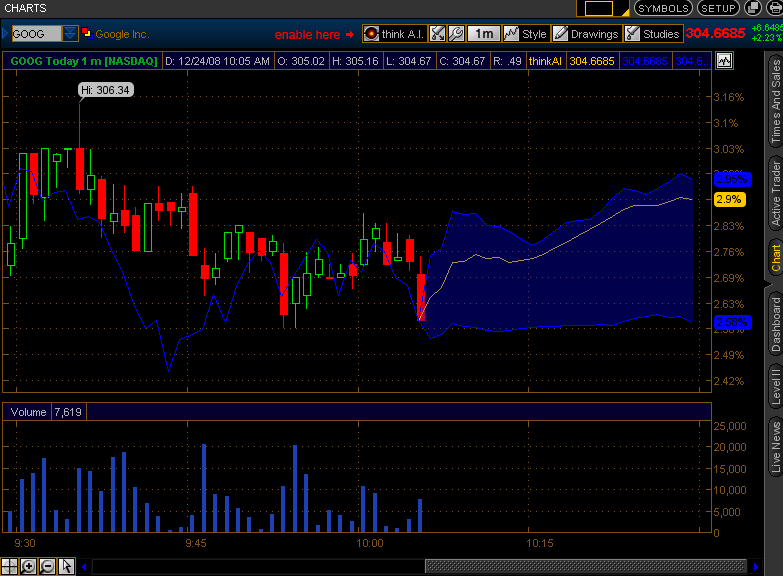
Task: Click the D: 12/24/08 10:05 AM date cell
Action: (217, 61)
